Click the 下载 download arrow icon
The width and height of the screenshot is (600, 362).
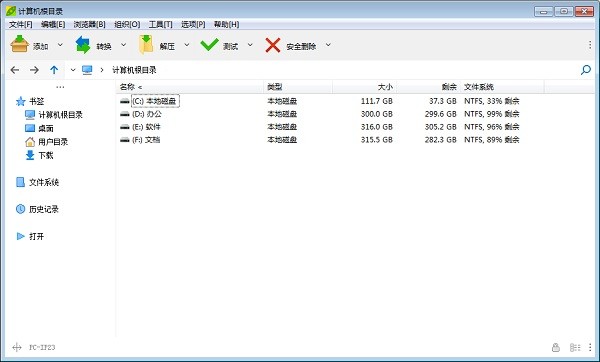click(x=30, y=155)
